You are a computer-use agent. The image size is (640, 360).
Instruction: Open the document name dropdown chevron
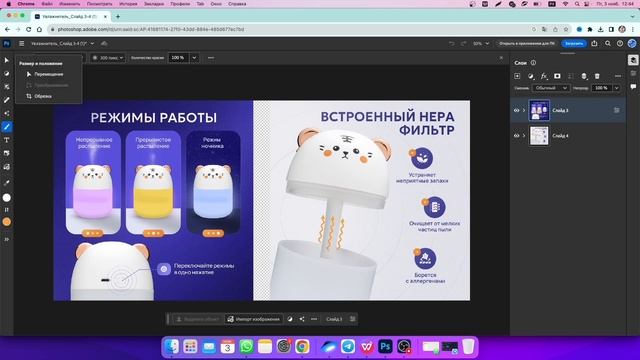(92, 43)
